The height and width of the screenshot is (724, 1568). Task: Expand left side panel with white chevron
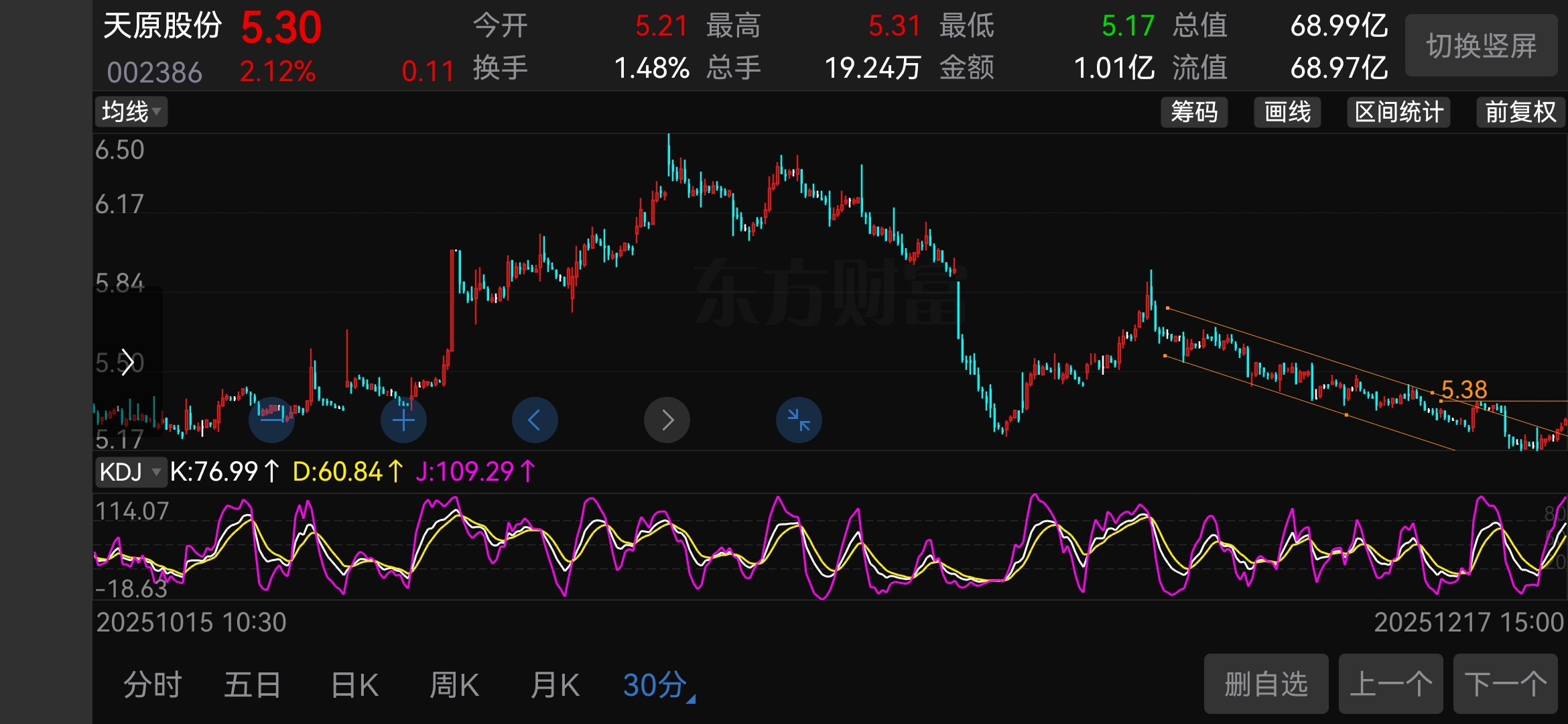coord(127,363)
